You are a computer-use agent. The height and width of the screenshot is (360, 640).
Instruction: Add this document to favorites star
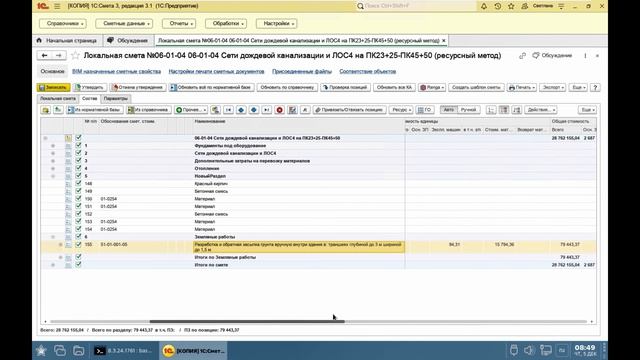pyautogui.click(x=75, y=56)
